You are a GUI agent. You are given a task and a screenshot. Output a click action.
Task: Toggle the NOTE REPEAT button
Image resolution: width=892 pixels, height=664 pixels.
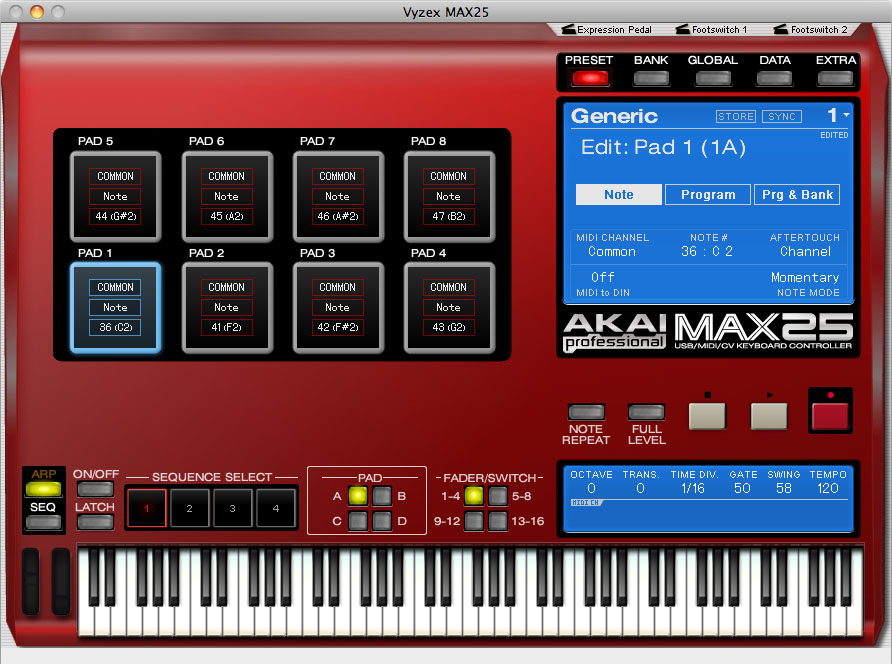click(x=586, y=411)
